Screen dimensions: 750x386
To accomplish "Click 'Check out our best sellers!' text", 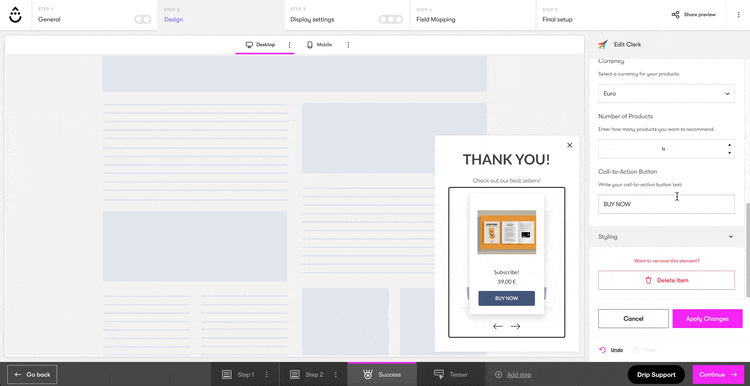I will 507,181.
